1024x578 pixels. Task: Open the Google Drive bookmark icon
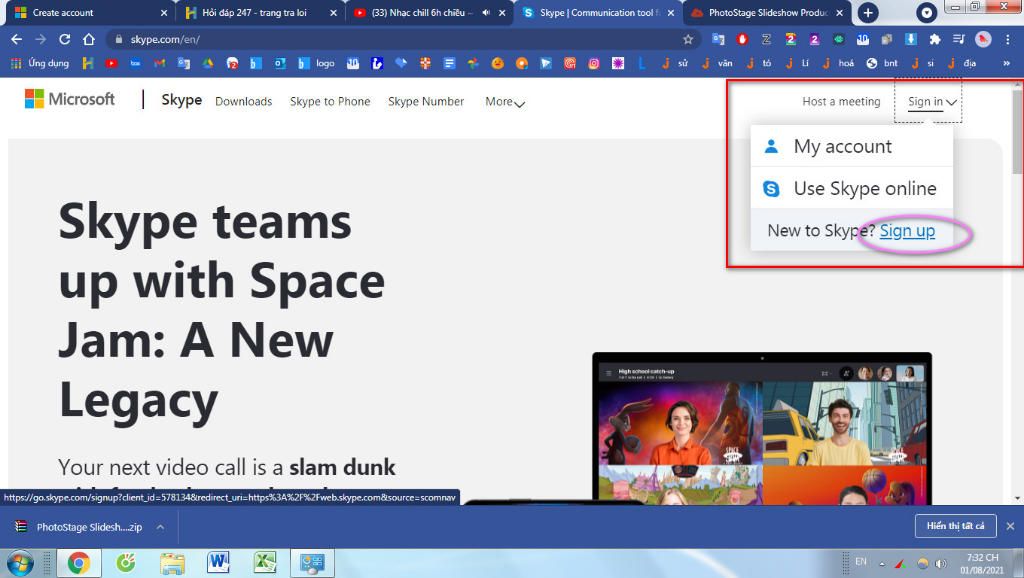click(208, 63)
